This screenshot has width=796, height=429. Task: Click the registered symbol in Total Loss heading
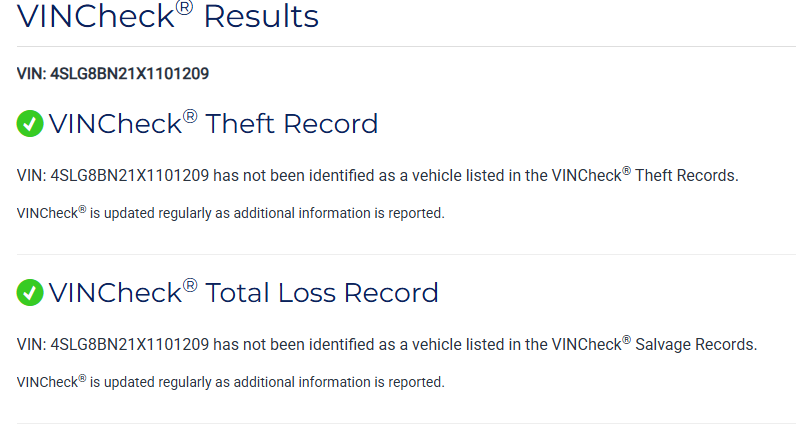click(x=189, y=285)
